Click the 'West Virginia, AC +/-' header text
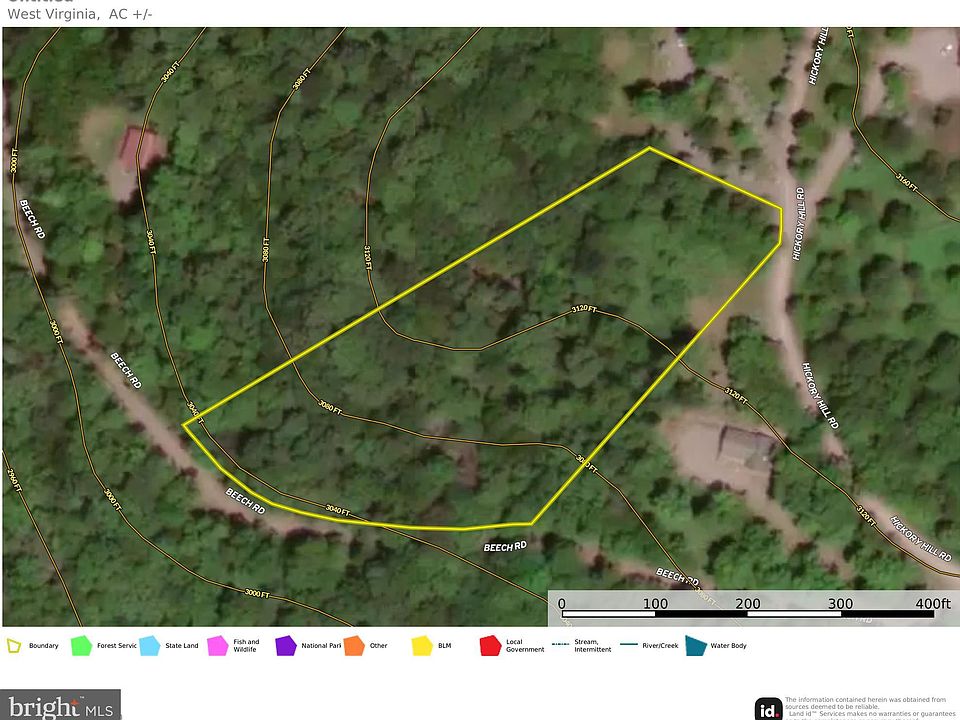960x720 pixels. click(x=80, y=14)
